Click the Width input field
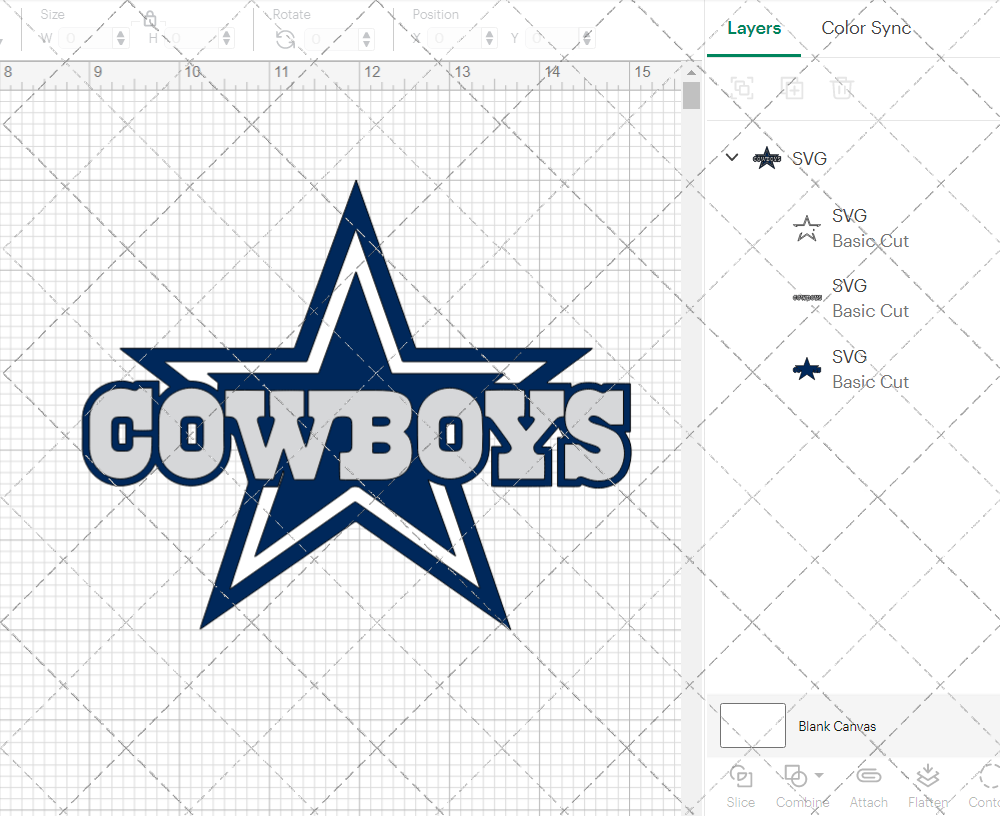The width and height of the screenshot is (1000, 816). 86,39
